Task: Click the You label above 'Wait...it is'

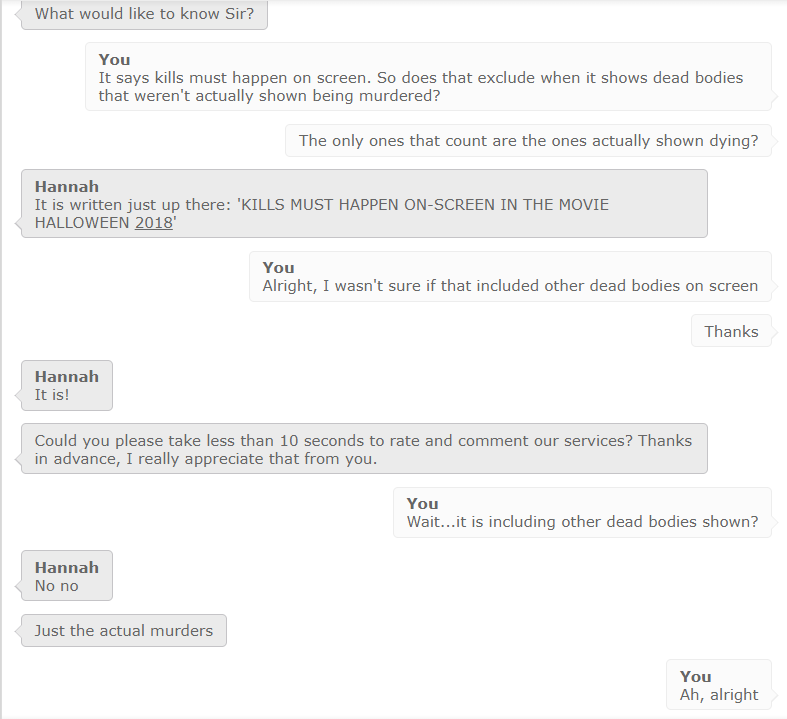Action: pyautogui.click(x=423, y=503)
